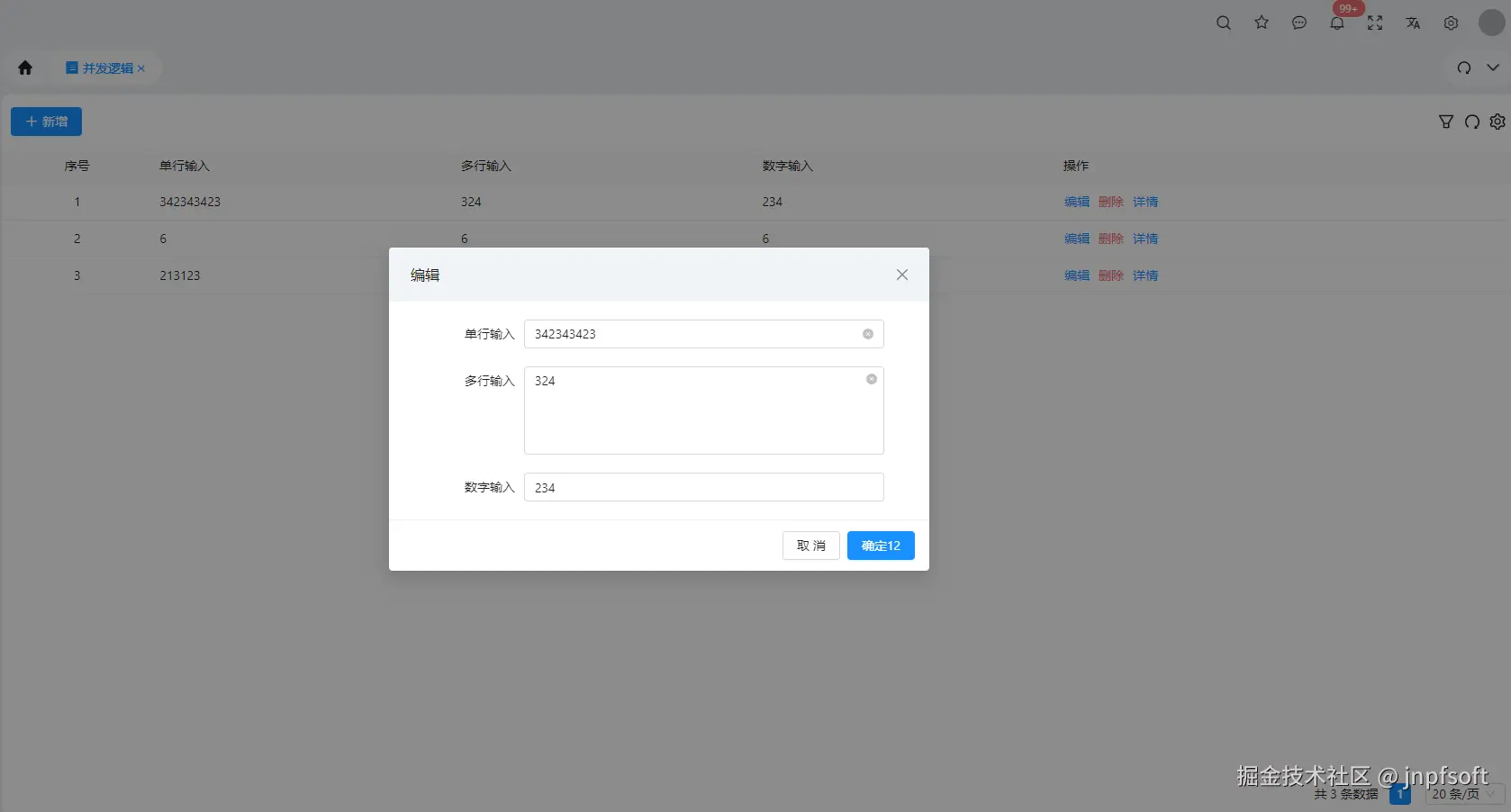Click the favorites star icon
Screen dimensions: 1511x812
1261,23
